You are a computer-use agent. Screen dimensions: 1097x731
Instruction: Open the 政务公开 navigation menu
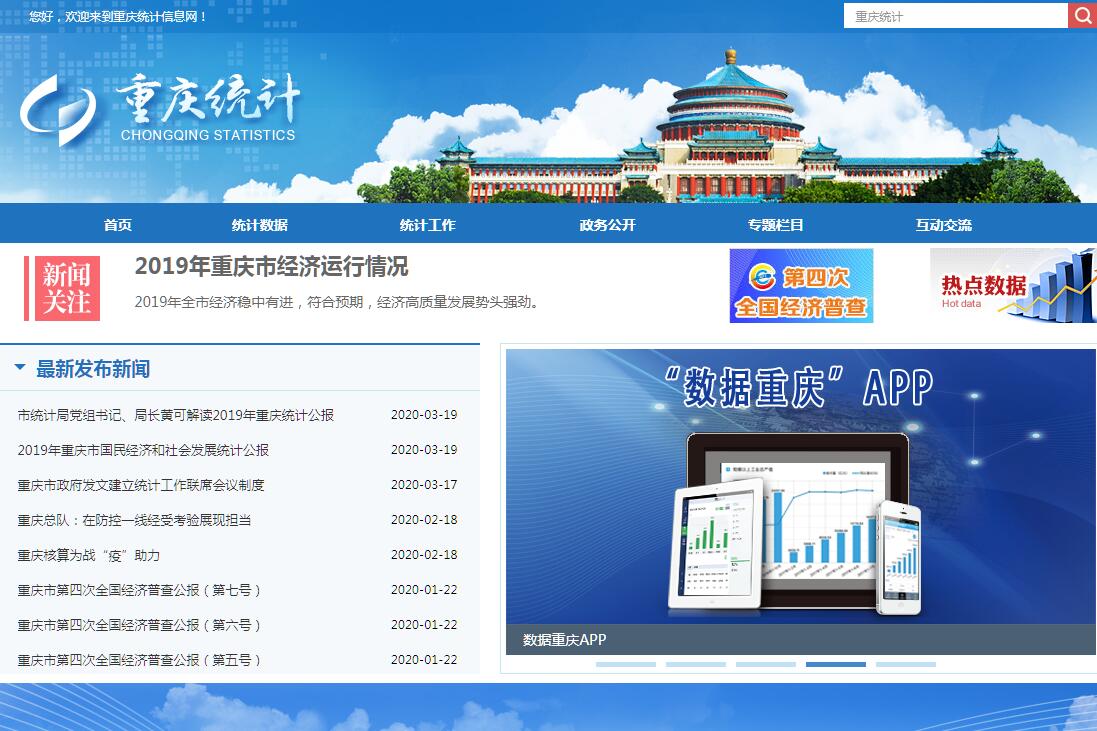pos(607,225)
